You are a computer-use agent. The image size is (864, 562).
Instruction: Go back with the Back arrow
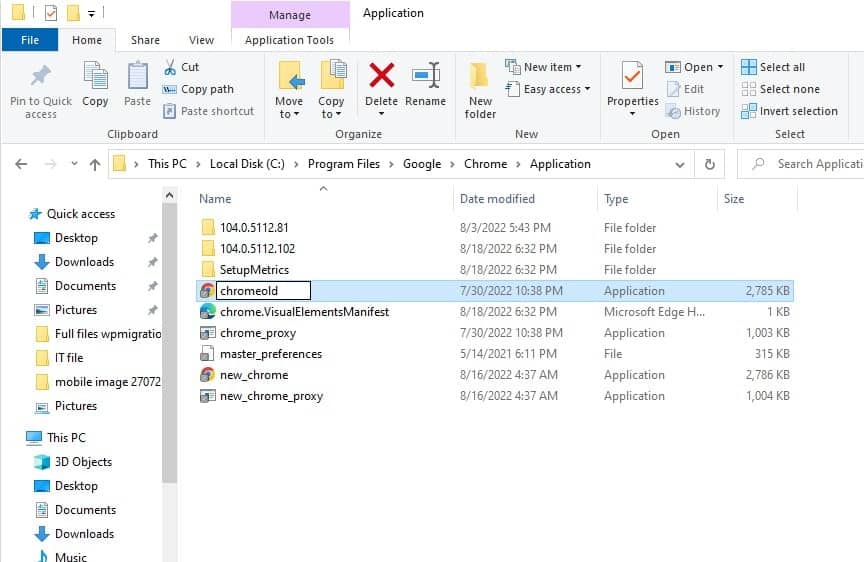pos(21,164)
